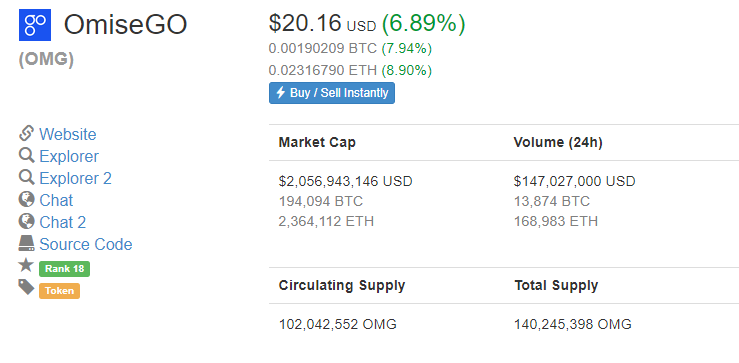The image size is (739, 363).
Task: Click the Buy / Sell Instantly button
Action: tap(332, 93)
